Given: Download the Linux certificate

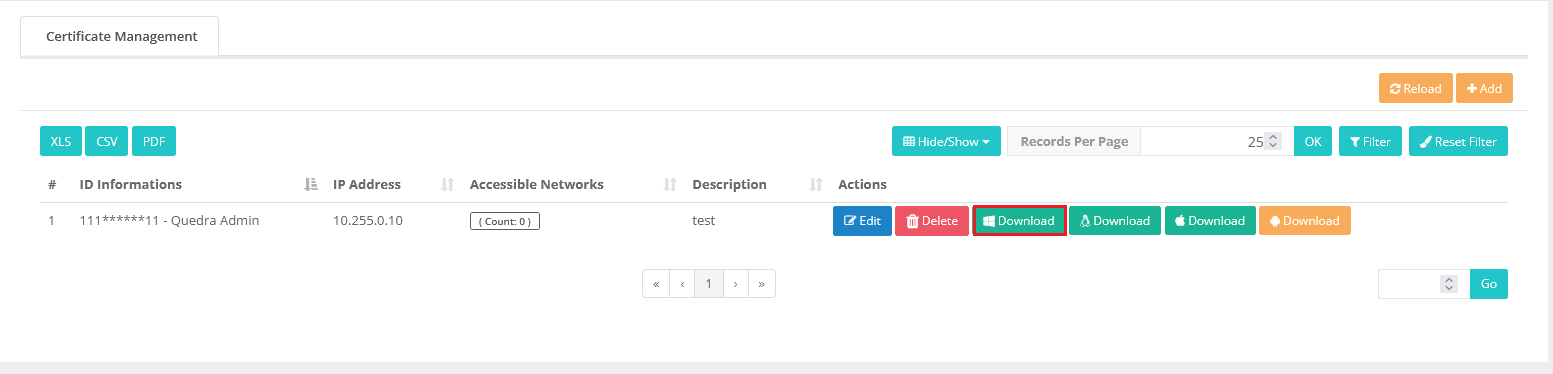Looking at the screenshot, I should tap(1115, 221).
